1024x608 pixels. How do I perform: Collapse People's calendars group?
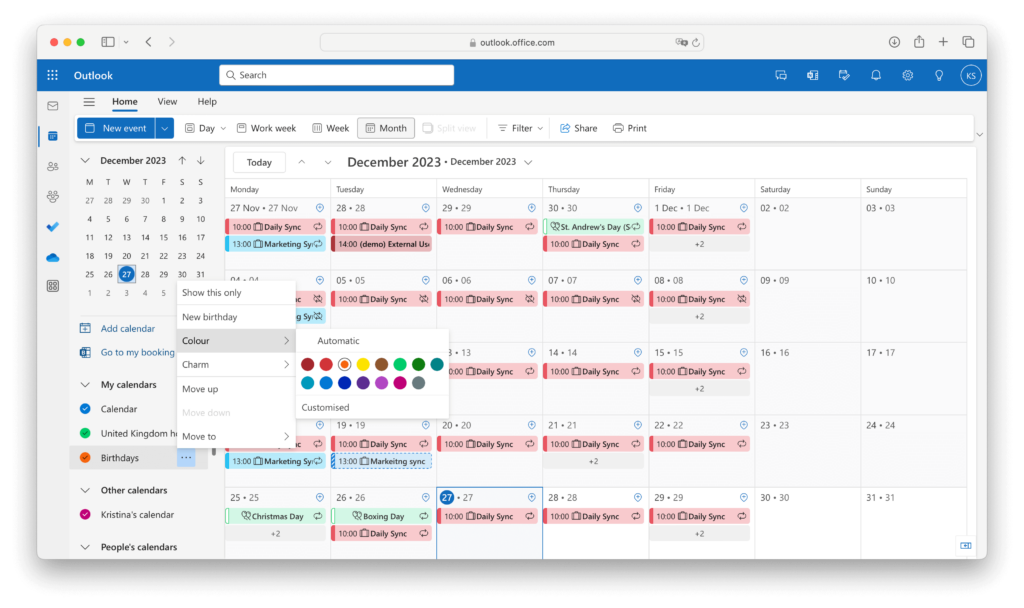[85, 547]
